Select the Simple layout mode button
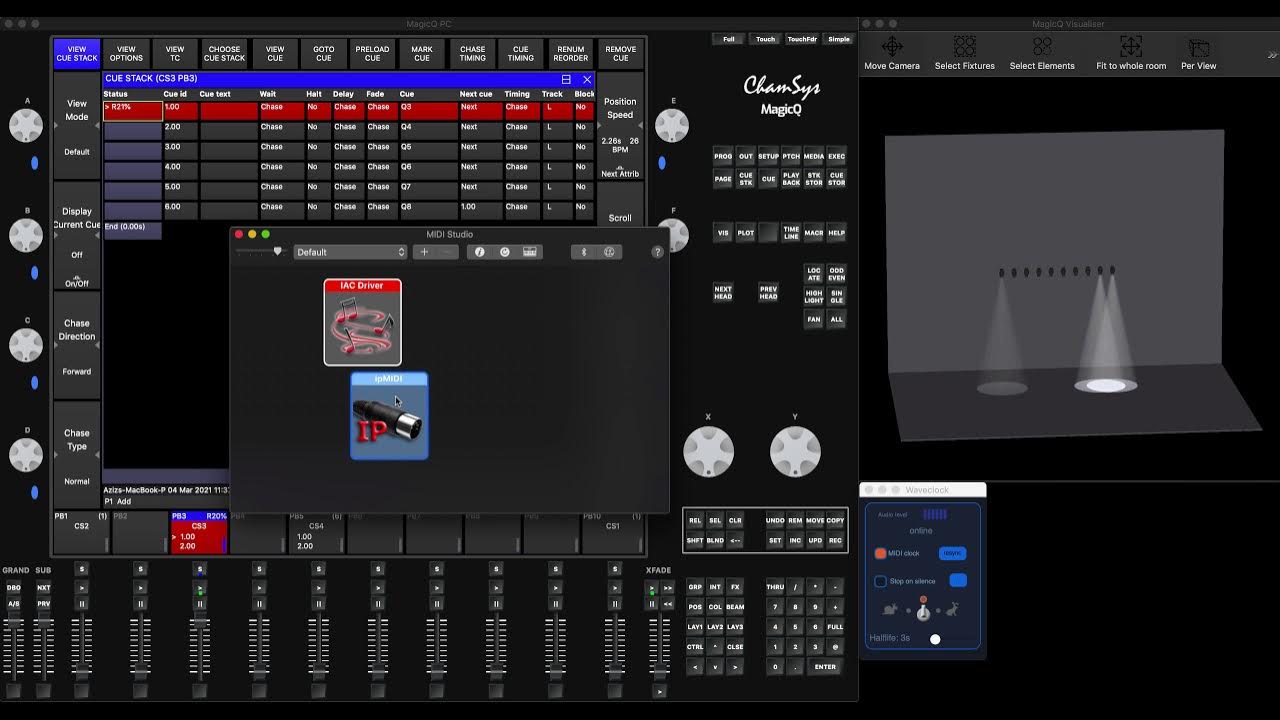Screen dimensions: 1280x720 pos(839,39)
